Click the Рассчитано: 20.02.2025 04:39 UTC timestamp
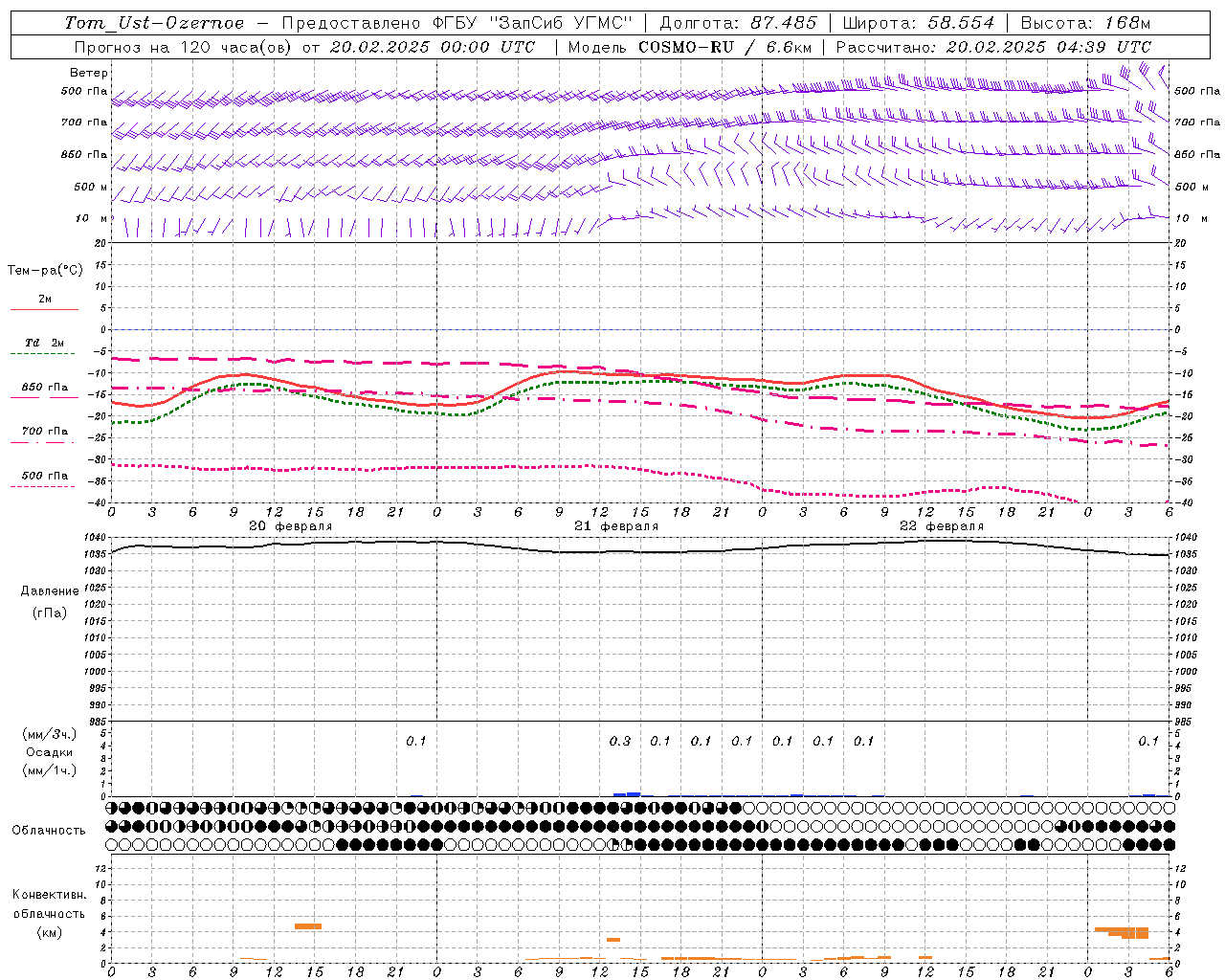 [x=993, y=47]
